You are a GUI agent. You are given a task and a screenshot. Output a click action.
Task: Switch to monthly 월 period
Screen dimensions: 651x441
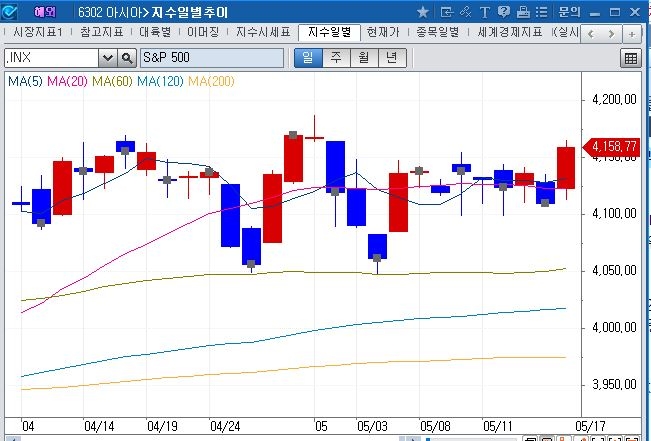point(364,58)
